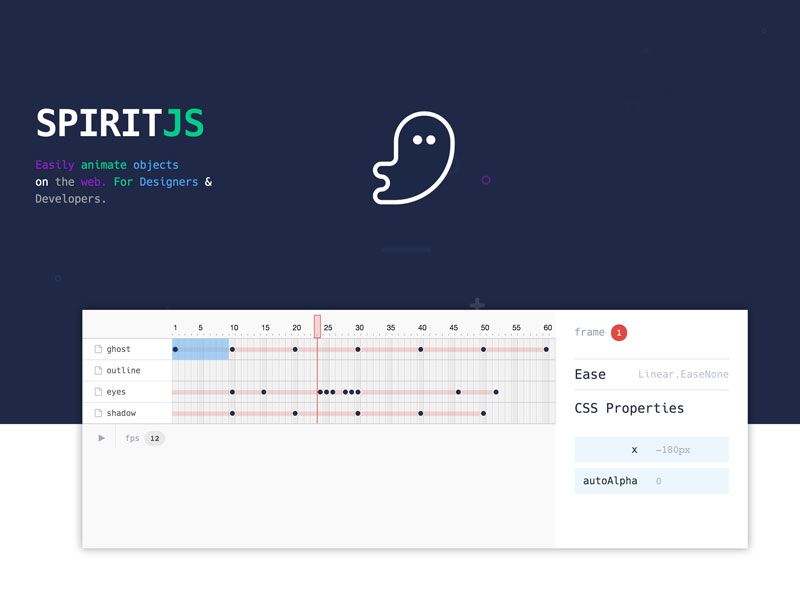Select the ghost layer file icon
Image resolution: width=800 pixels, height=600 pixels.
(x=98, y=349)
